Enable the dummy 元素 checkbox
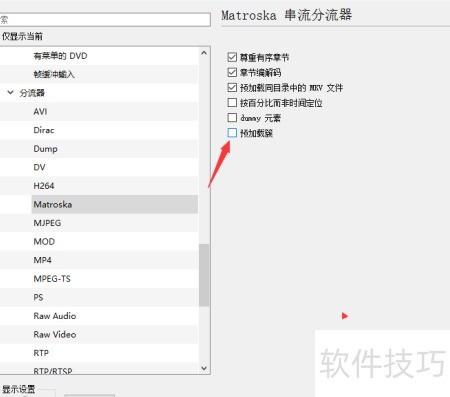 coord(232,118)
